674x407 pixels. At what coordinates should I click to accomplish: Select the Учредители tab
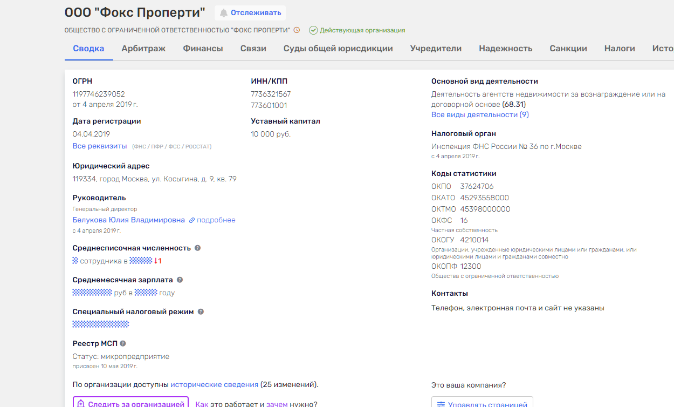[x=435, y=48]
